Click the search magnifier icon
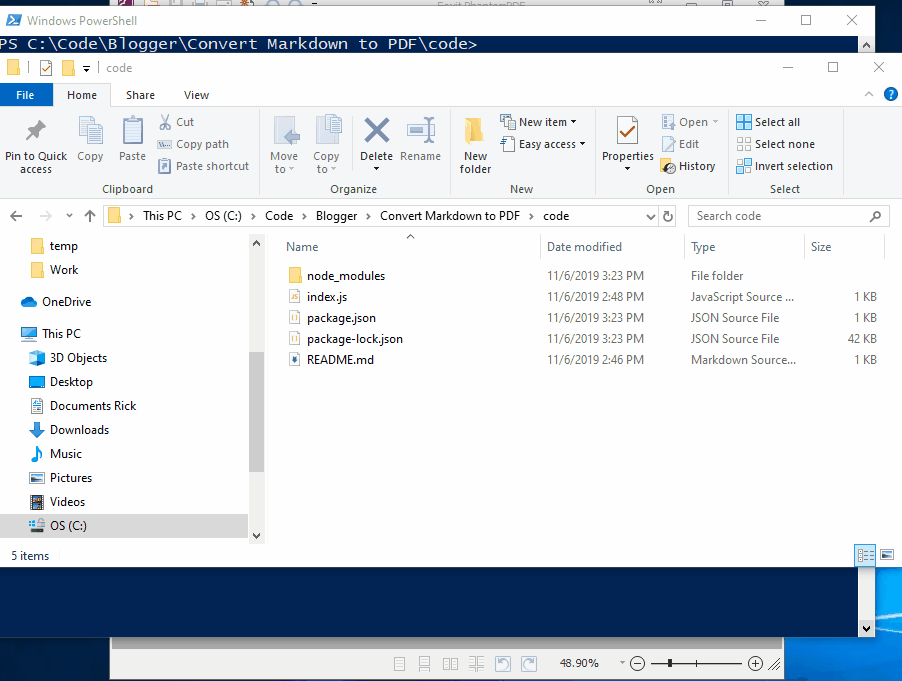The height and width of the screenshot is (681, 902). 875,216
